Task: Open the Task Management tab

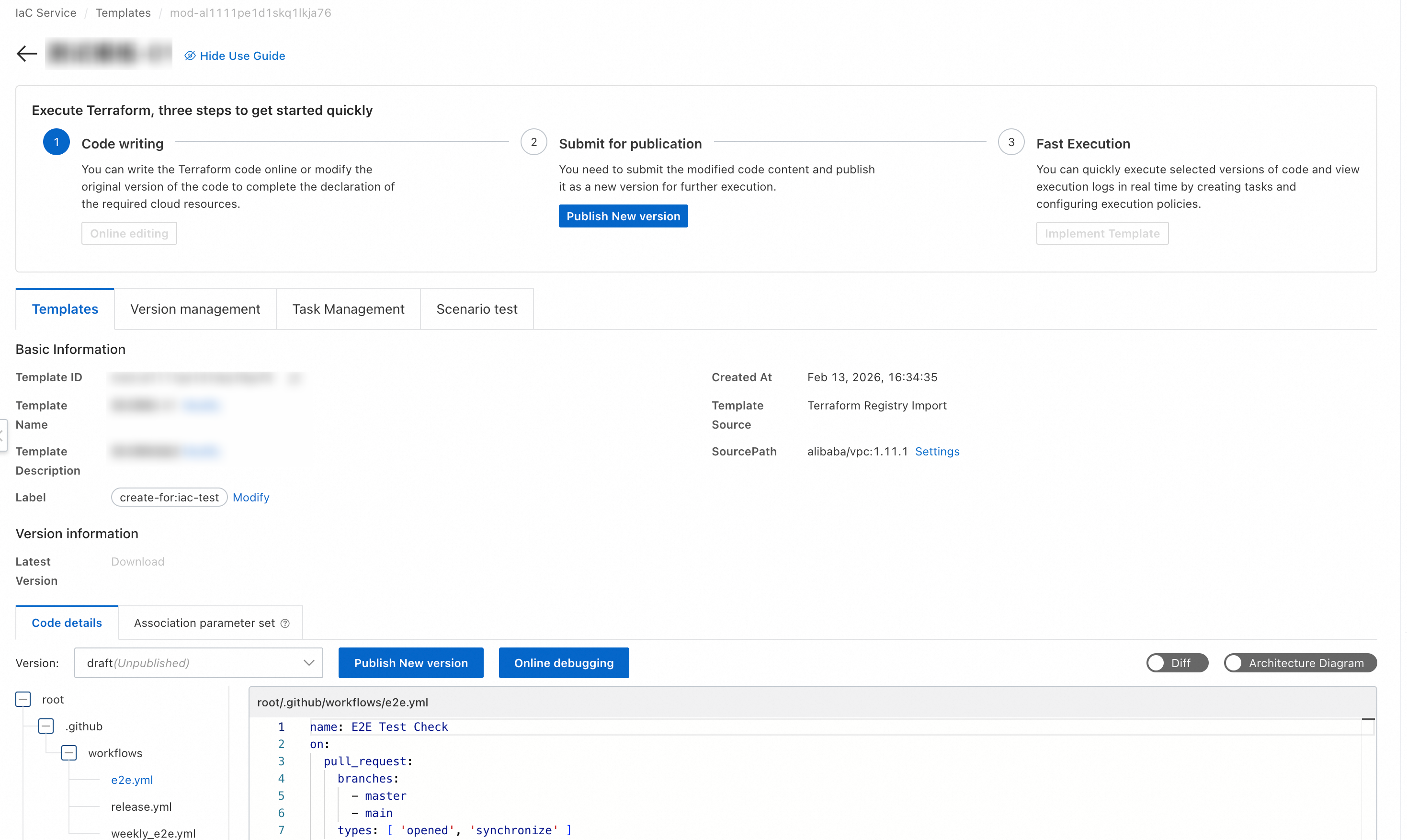Action: 348,309
